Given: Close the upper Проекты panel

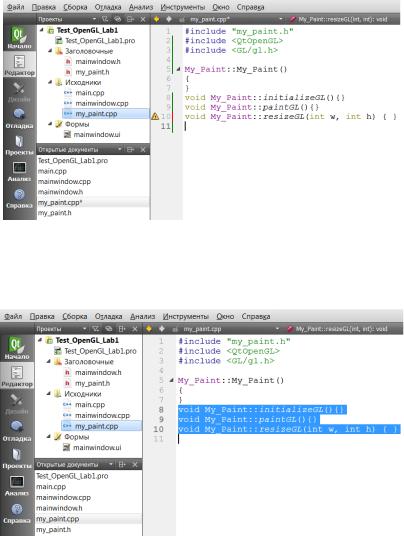Looking at the screenshot, I should pos(143,19).
